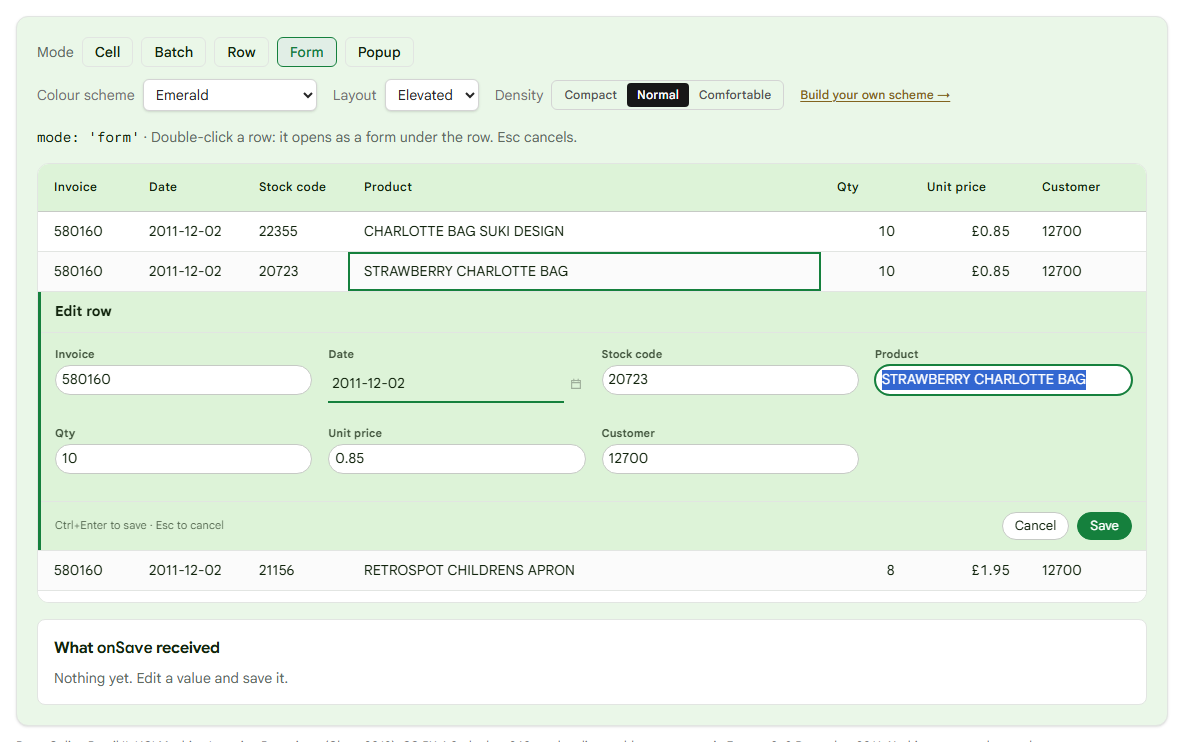Click the Edit row heading

click(x=83, y=312)
